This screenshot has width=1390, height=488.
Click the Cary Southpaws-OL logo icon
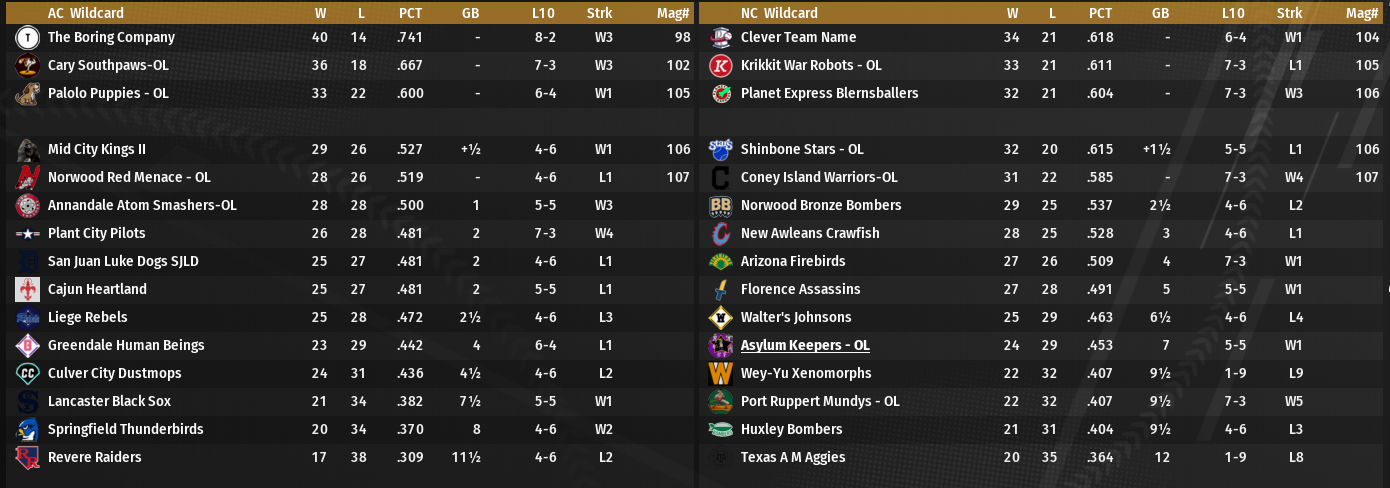(28, 66)
